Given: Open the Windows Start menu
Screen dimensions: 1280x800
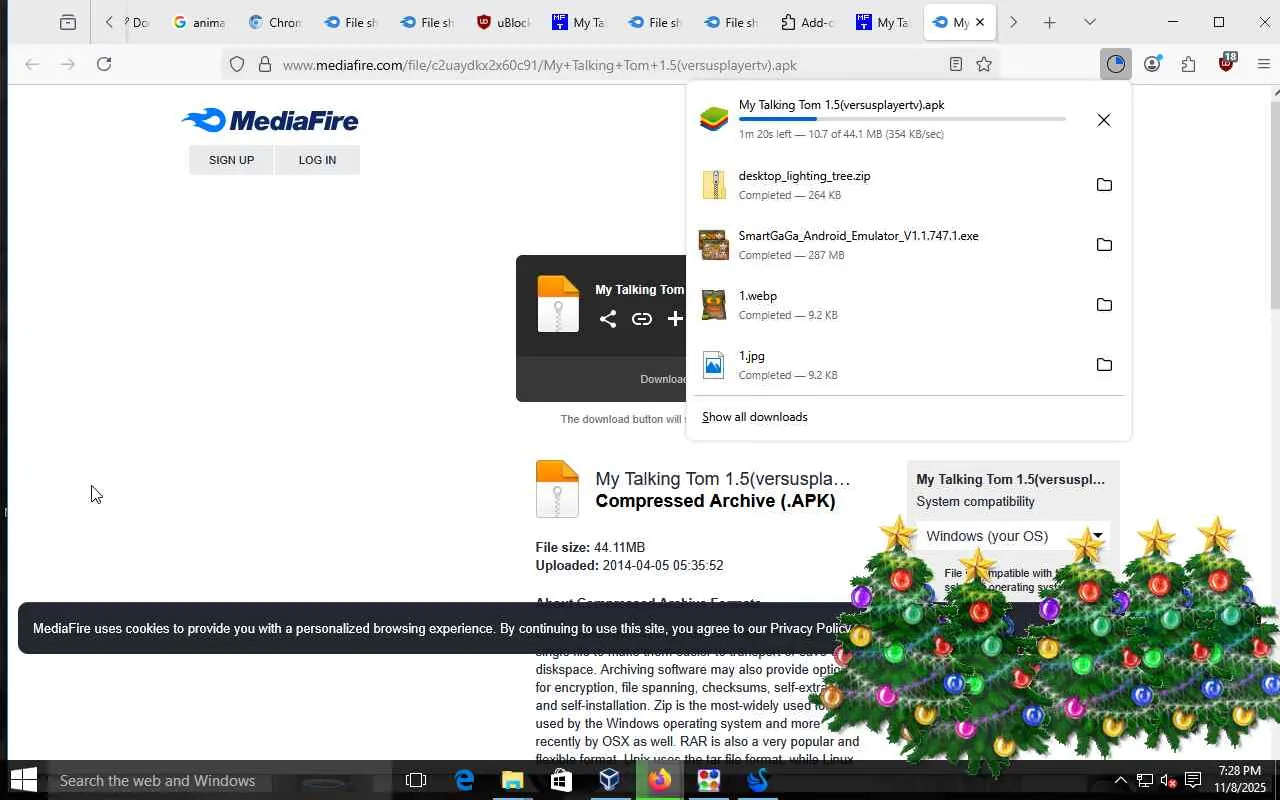Looking at the screenshot, I should tap(23, 780).
